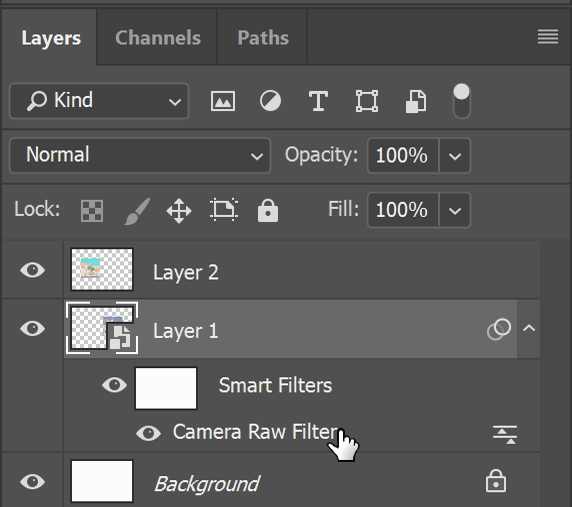This screenshot has width=572, height=507.
Task: Switch to the Paths tab
Action: click(263, 38)
